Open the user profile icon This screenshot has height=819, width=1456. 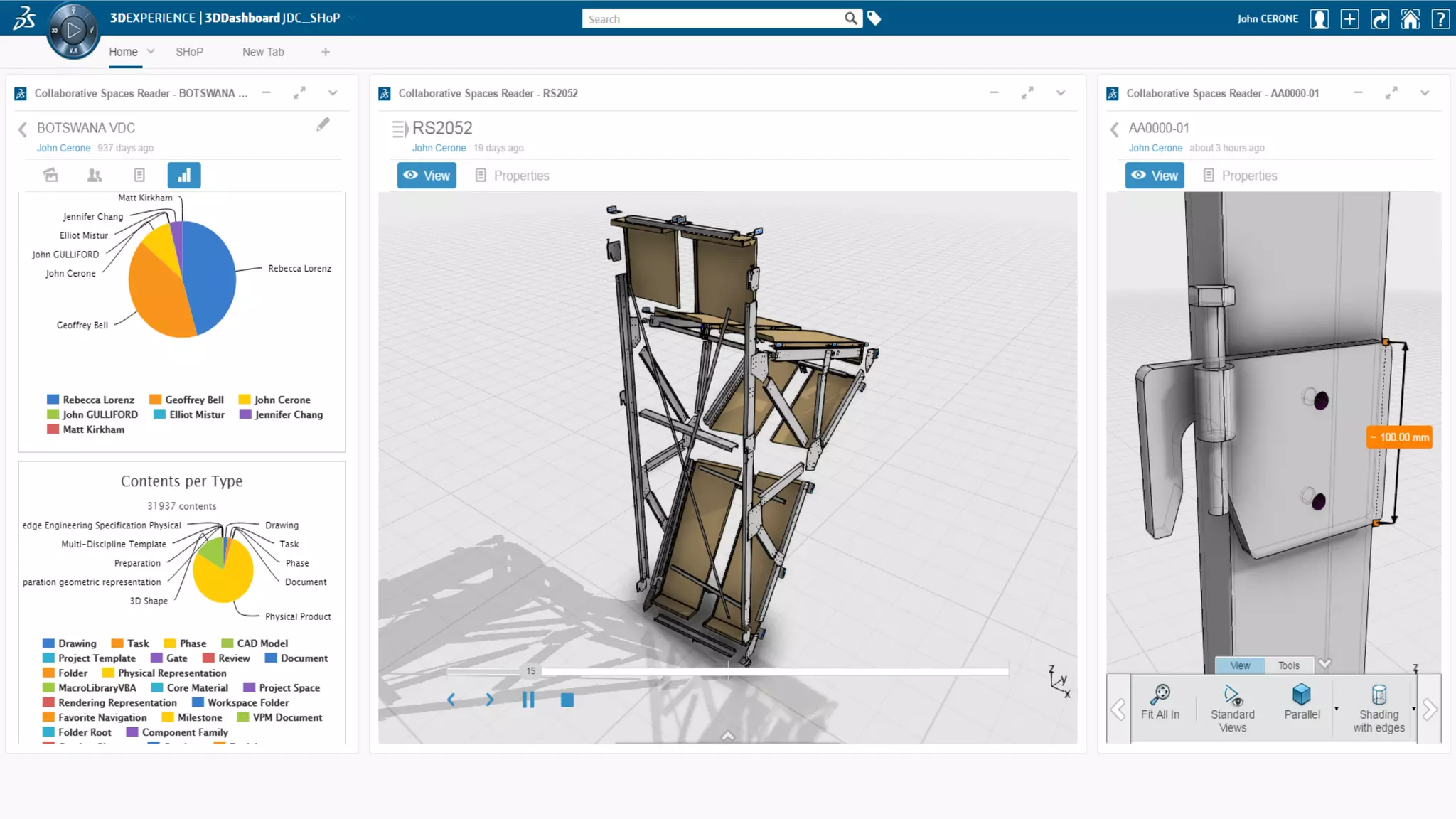pyautogui.click(x=1319, y=18)
